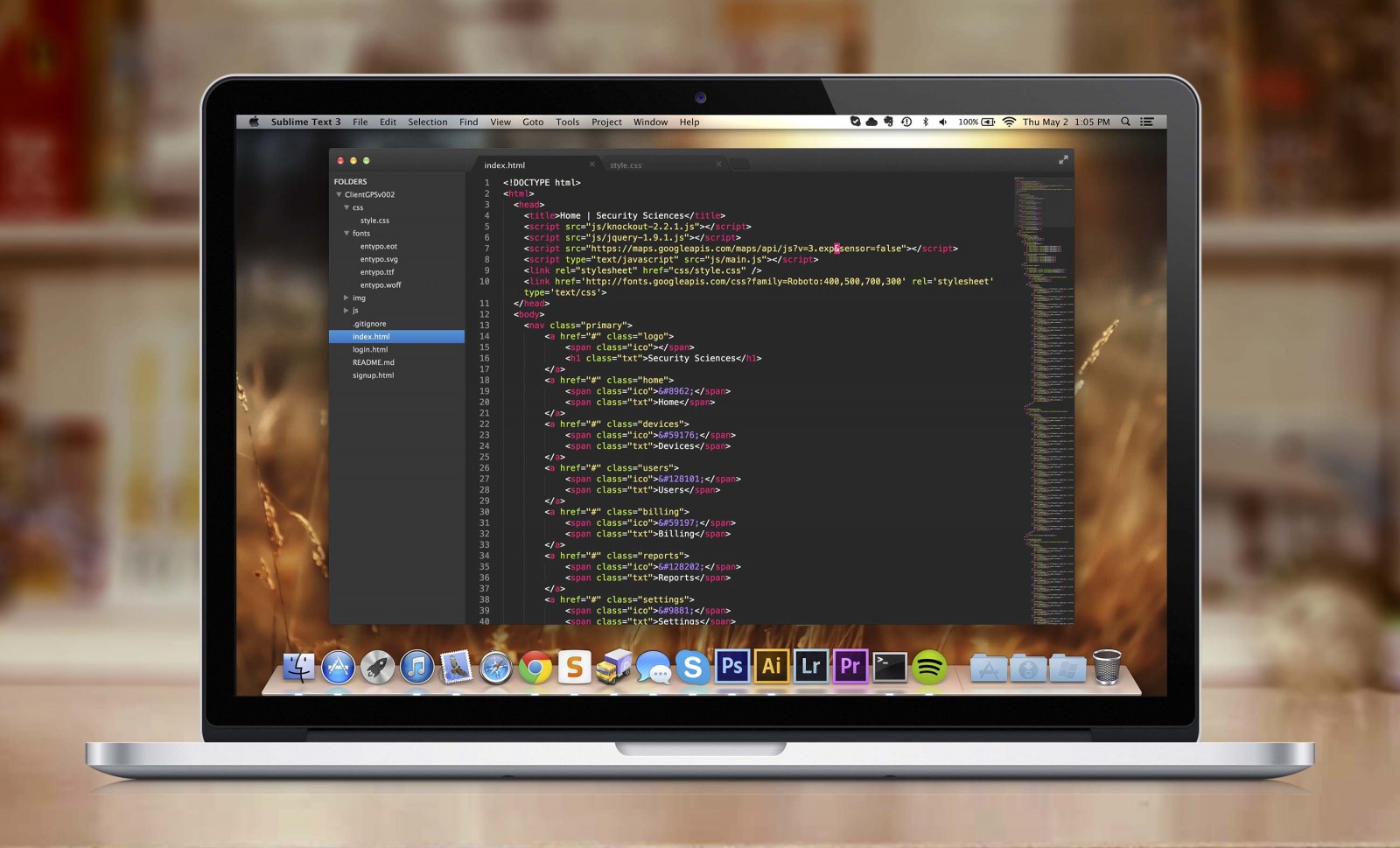Launch the App Store dock icon
1400x848 pixels.
point(338,667)
